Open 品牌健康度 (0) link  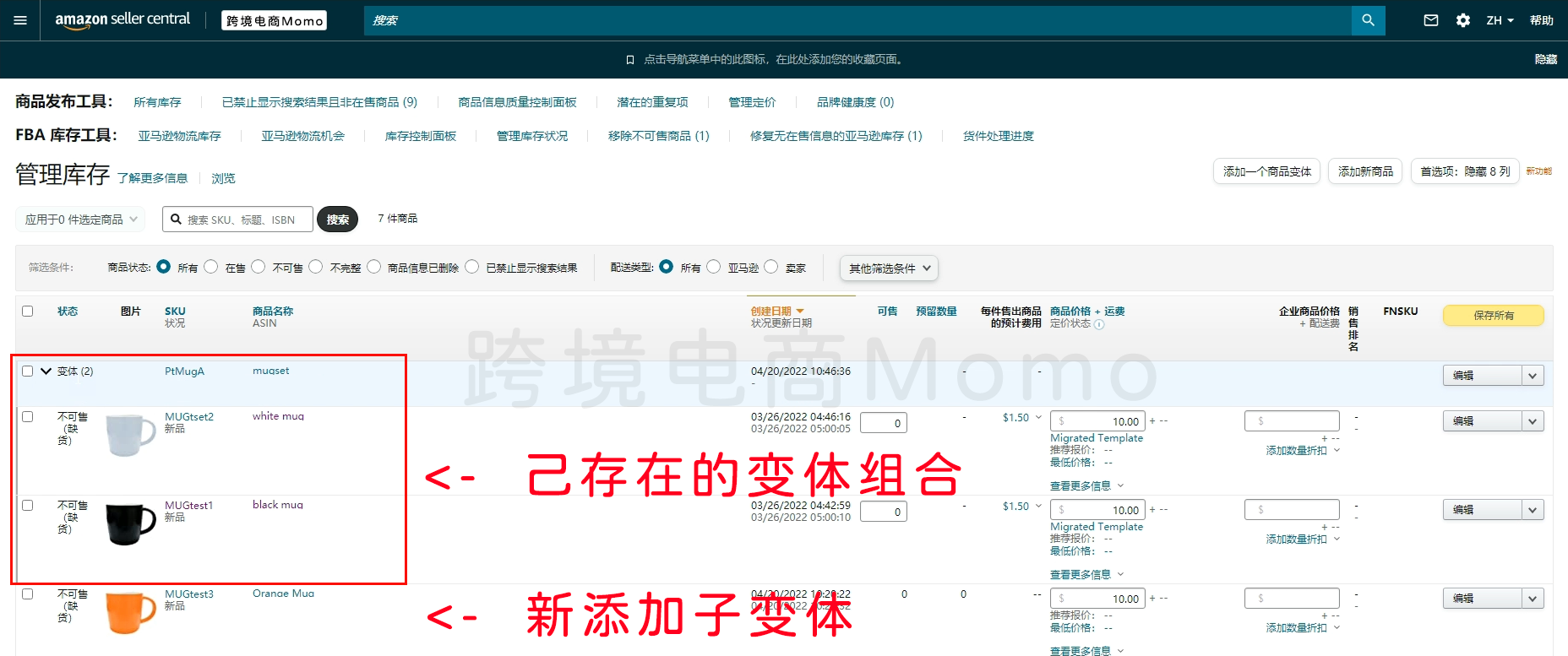point(855,102)
